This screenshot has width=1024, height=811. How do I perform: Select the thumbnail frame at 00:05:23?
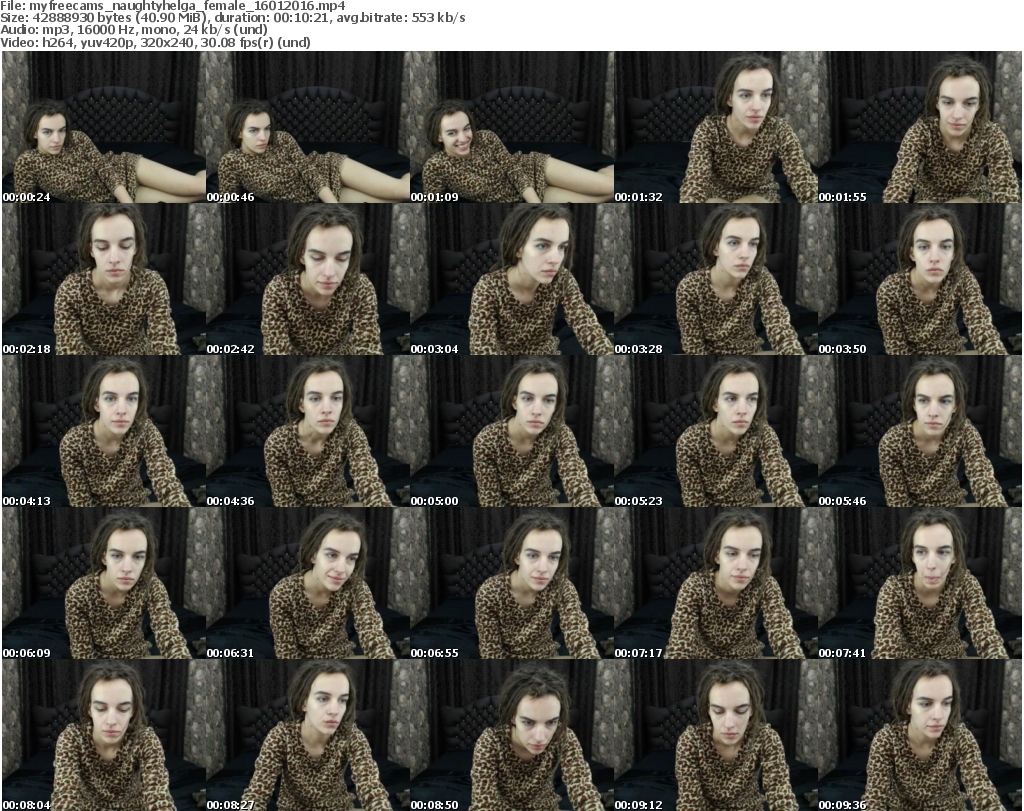[x=716, y=431]
